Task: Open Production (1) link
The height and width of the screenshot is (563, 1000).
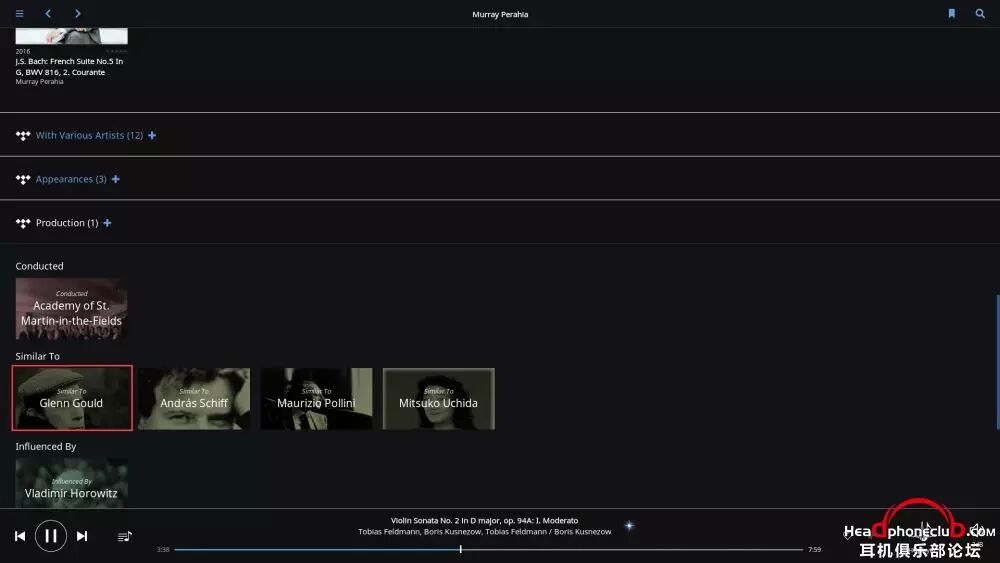Action: pos(67,223)
